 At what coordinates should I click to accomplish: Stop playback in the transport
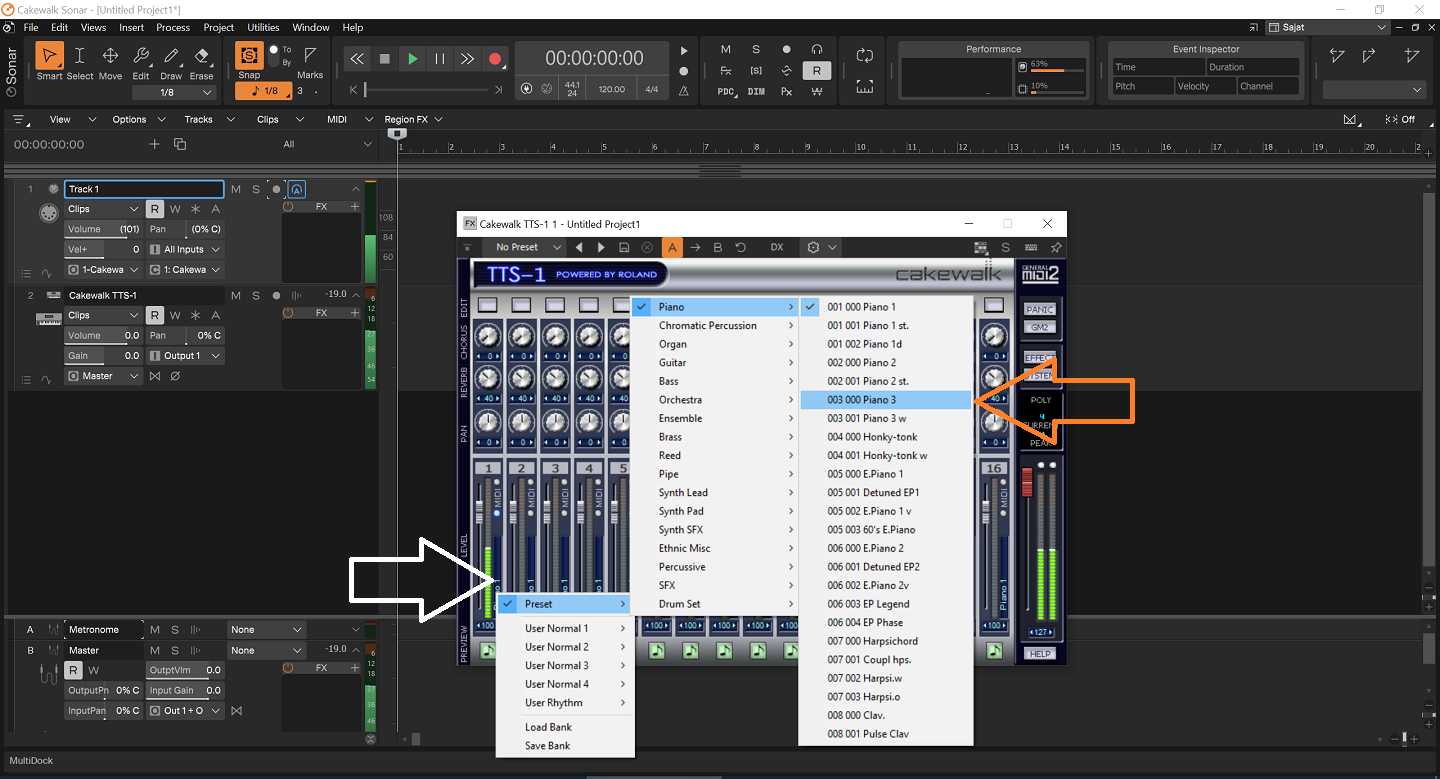[x=385, y=59]
